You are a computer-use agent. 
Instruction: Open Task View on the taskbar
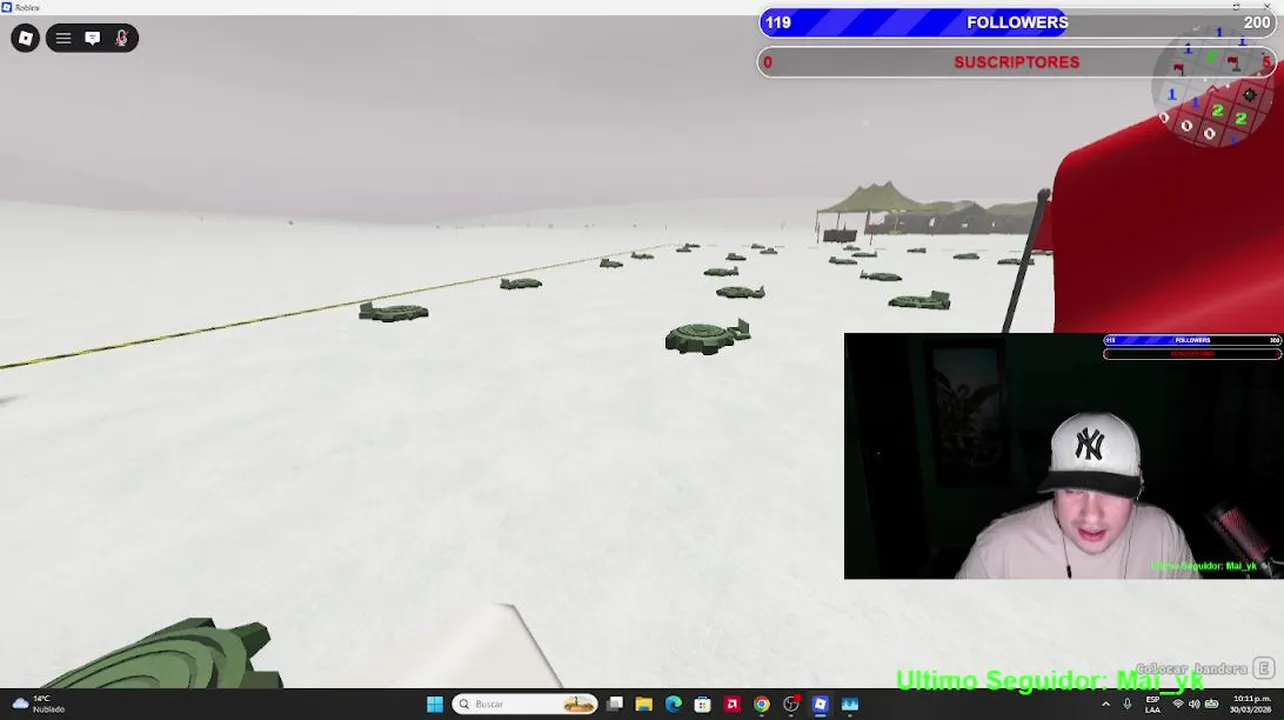(x=615, y=704)
